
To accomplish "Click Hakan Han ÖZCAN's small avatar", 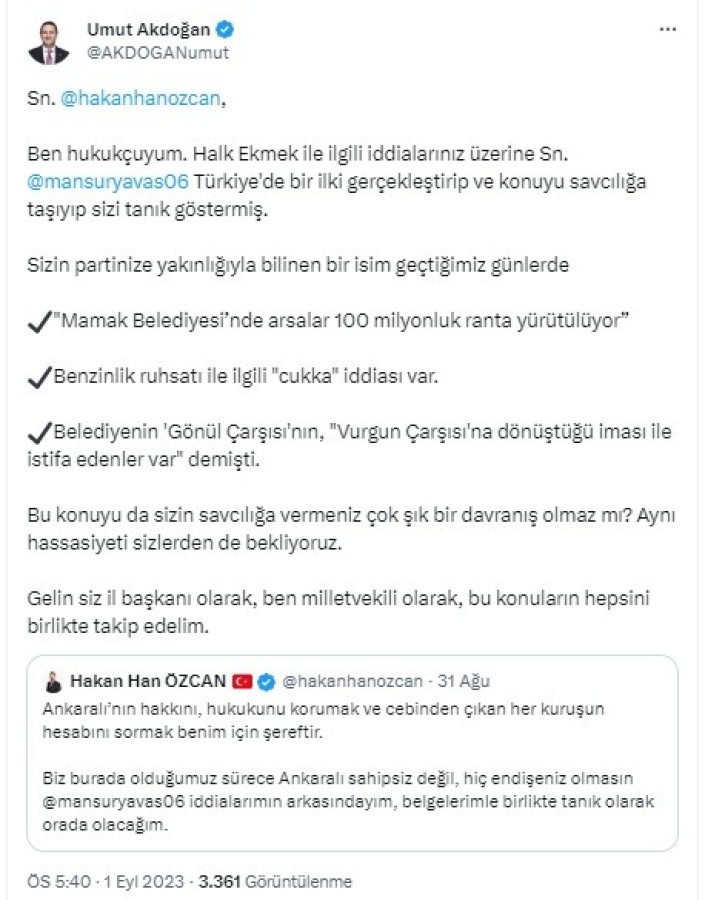I will (x=55, y=682).
